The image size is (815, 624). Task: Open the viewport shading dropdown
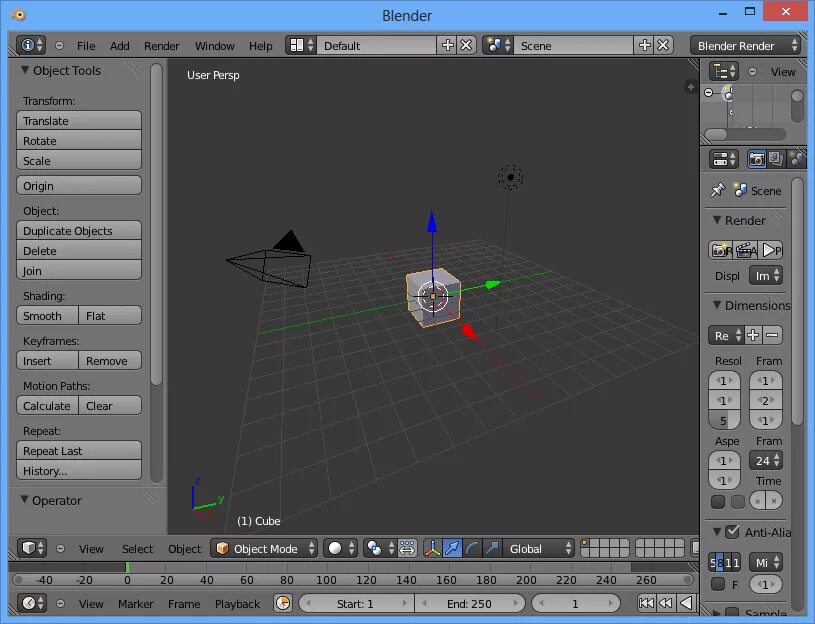point(340,548)
